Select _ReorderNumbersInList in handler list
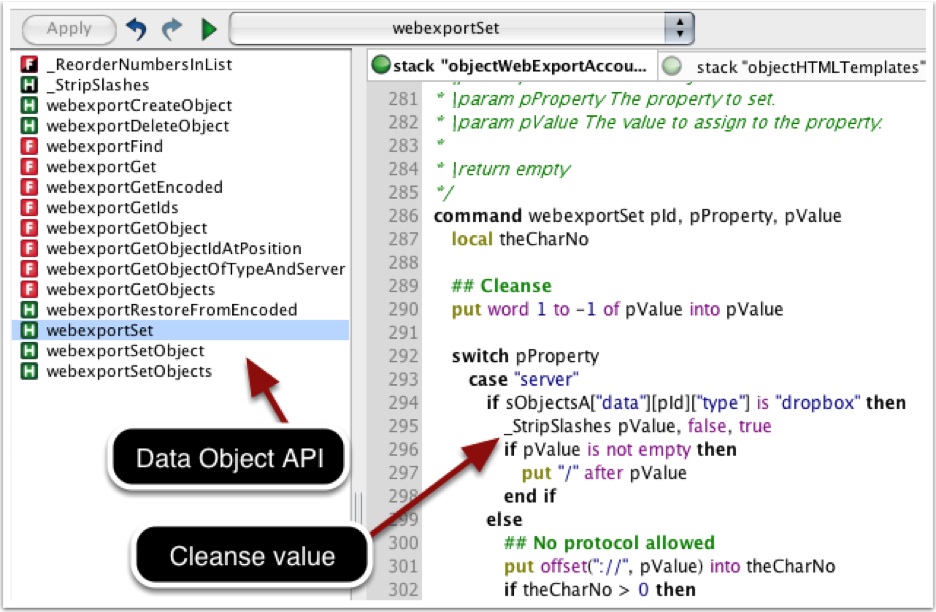The image size is (936, 612). coord(140,64)
